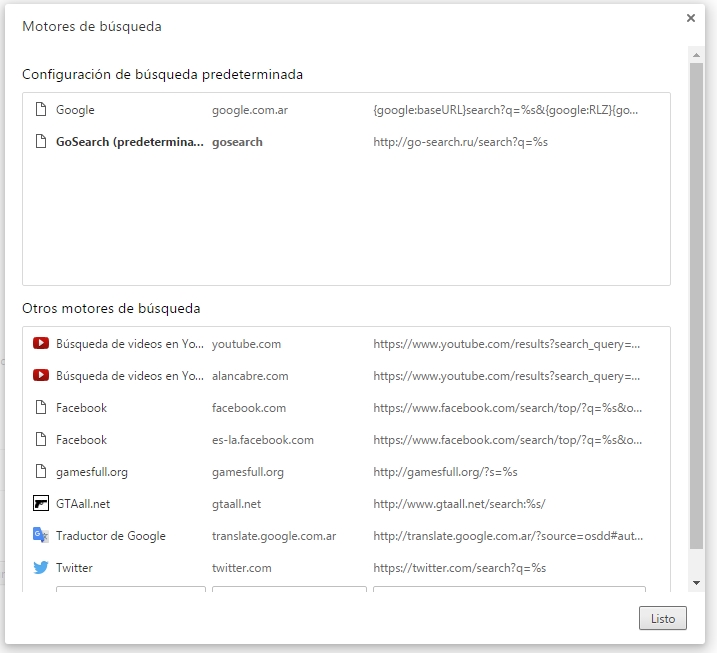Click the facebook.com keyword

pyautogui.click(x=249, y=408)
